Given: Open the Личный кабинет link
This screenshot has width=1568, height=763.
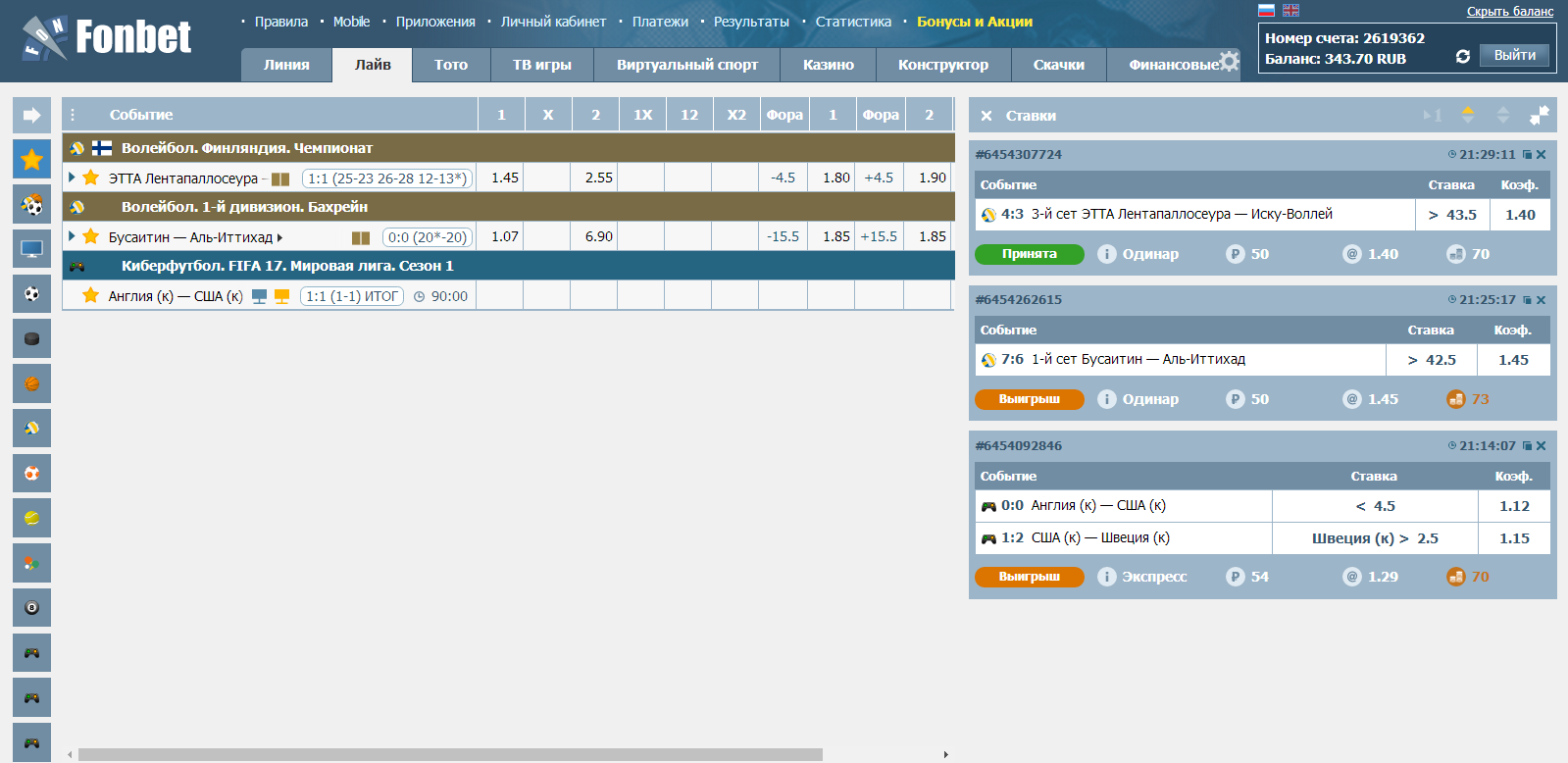Looking at the screenshot, I should point(553,22).
